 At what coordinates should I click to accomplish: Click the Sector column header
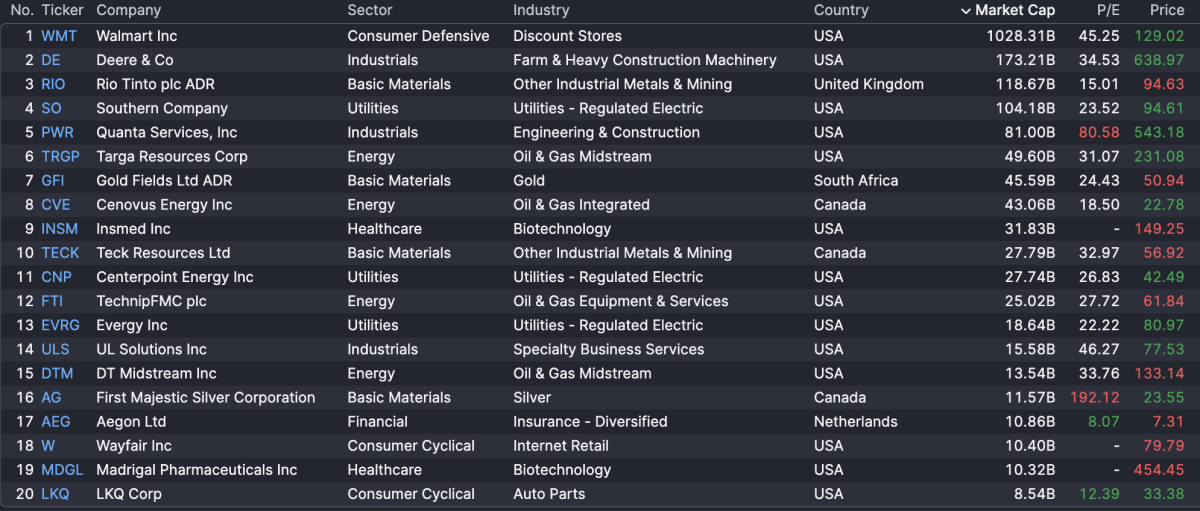click(370, 10)
